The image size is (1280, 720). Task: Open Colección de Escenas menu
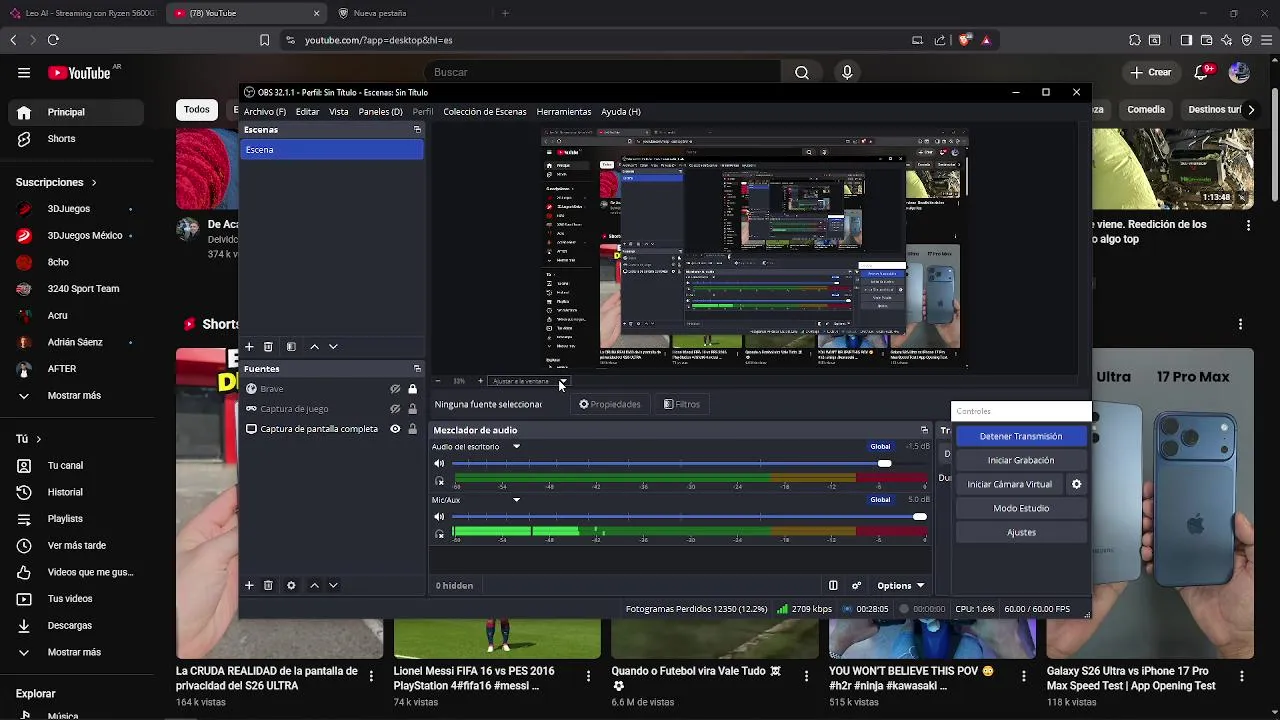(x=485, y=112)
